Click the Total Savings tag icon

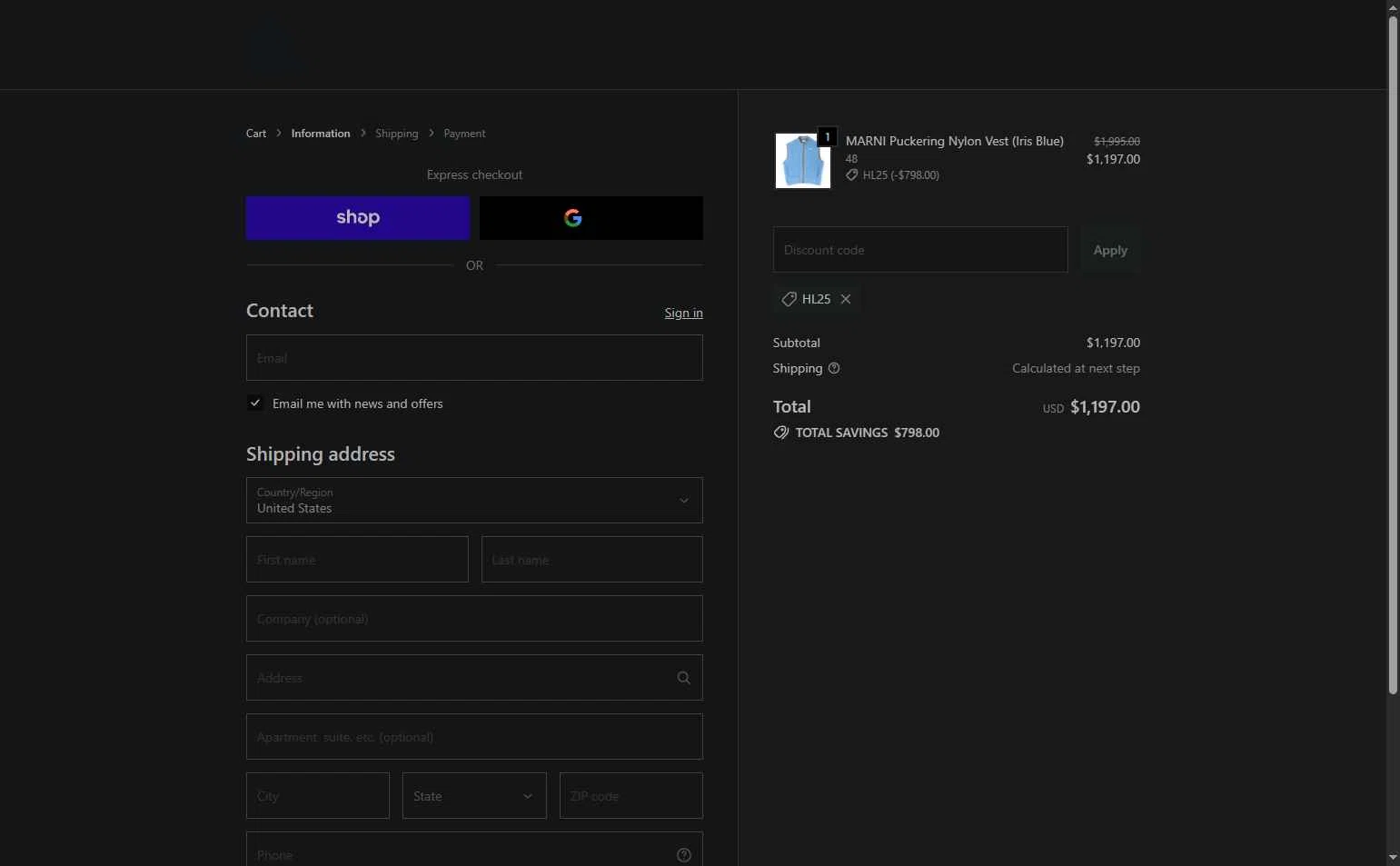(x=781, y=433)
